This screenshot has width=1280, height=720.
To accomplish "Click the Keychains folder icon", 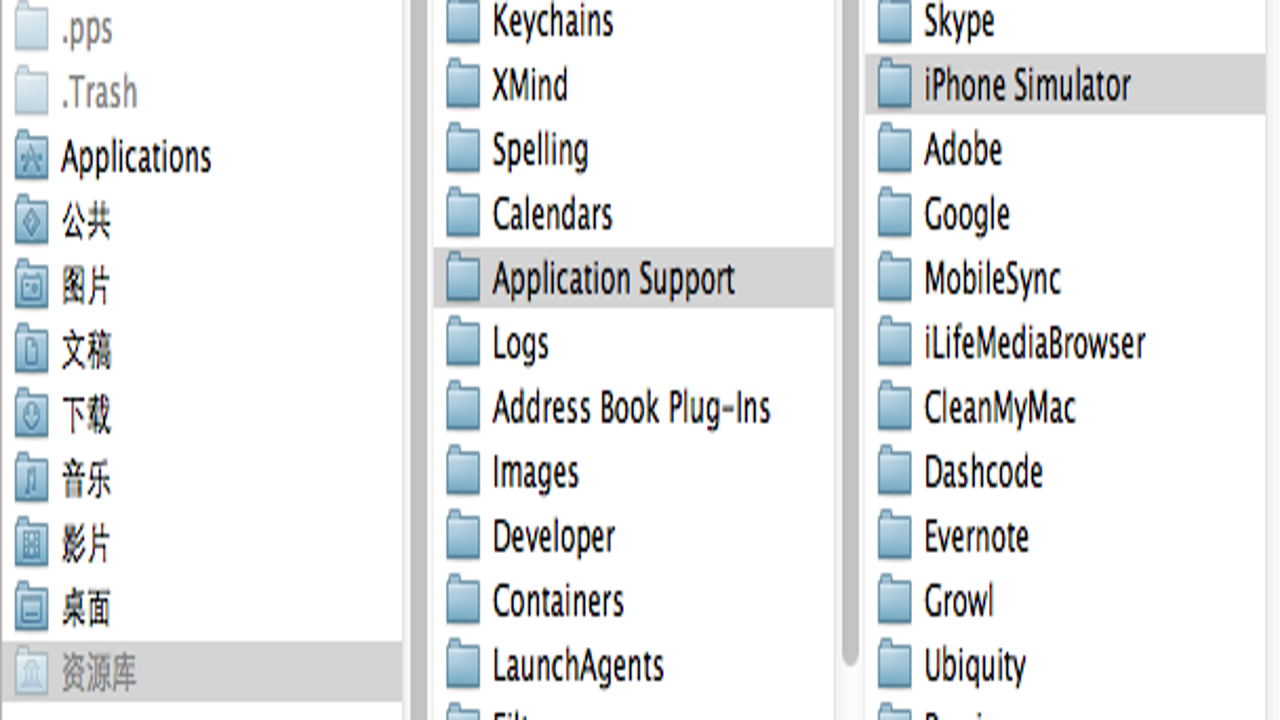I will [463, 22].
